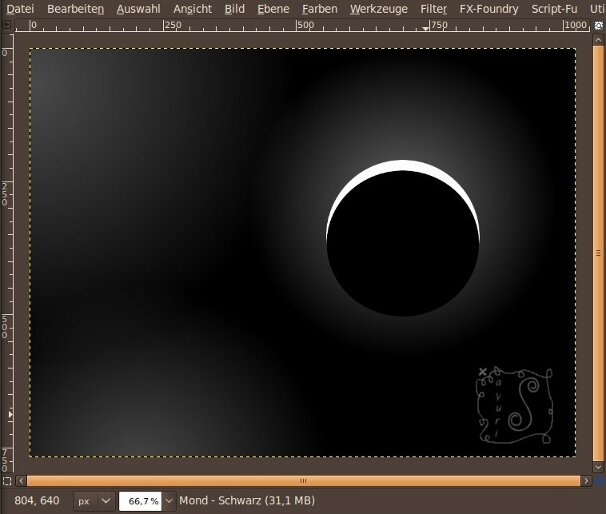Click the black moon disc on the canvas

click(403, 243)
